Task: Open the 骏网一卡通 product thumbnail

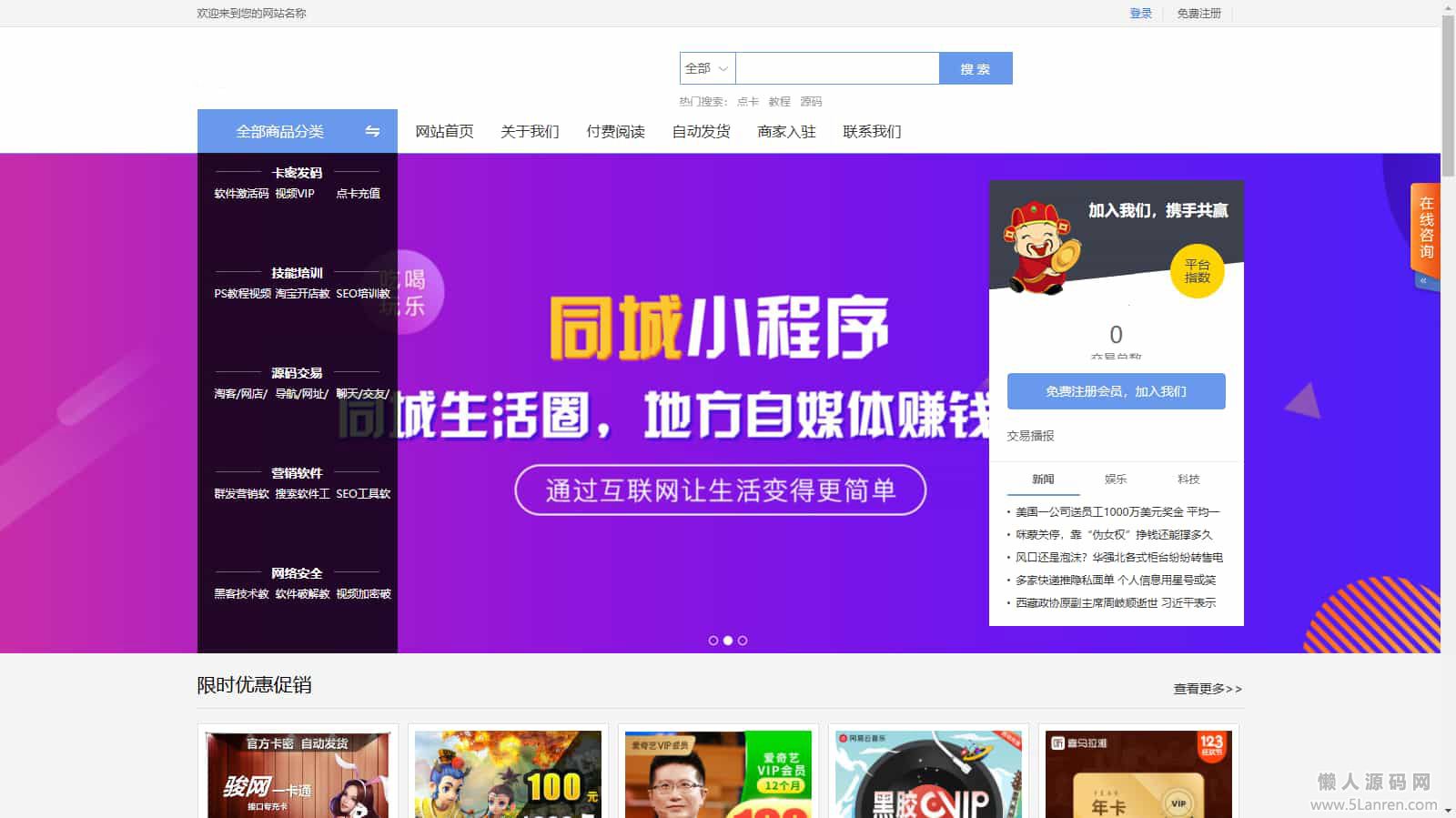Action: tap(298, 773)
